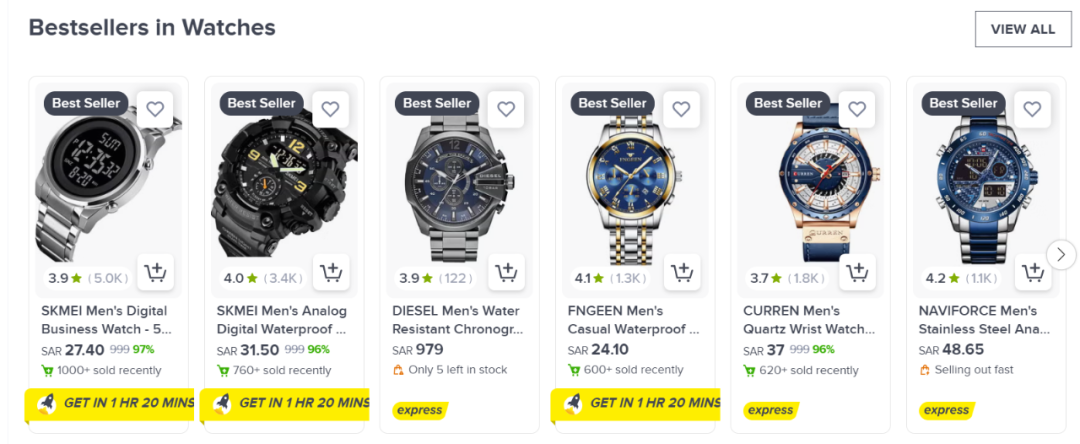Add FNGEEN Casual Waterproof watch to cart
The image size is (1080, 444).
click(682, 272)
